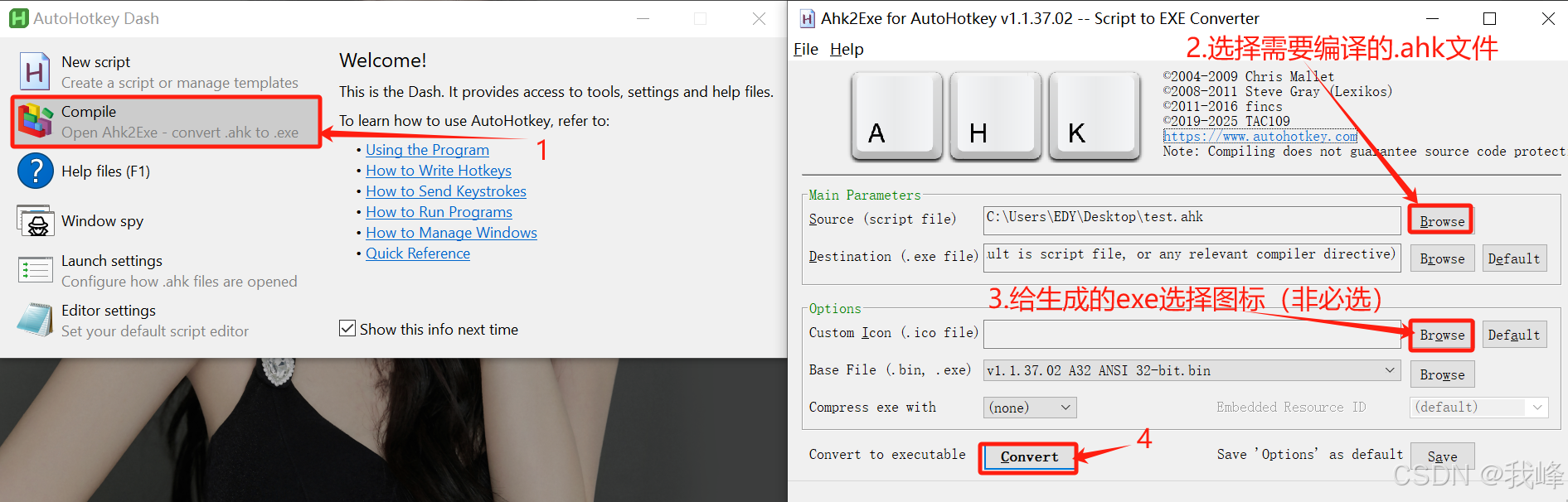Click the Source script file path field
The image size is (1568, 502).
(1192, 220)
